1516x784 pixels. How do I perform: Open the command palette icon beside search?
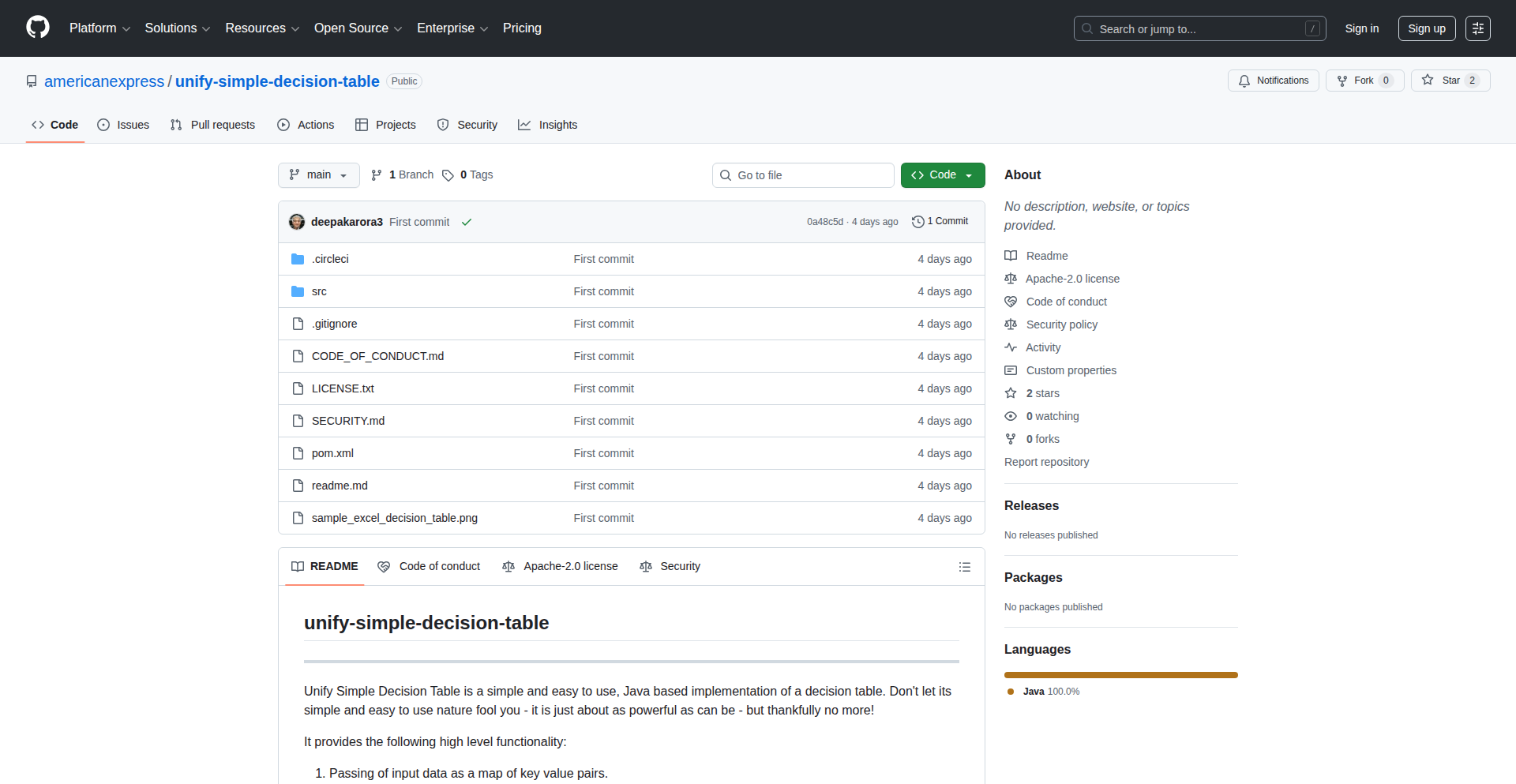(x=1477, y=28)
